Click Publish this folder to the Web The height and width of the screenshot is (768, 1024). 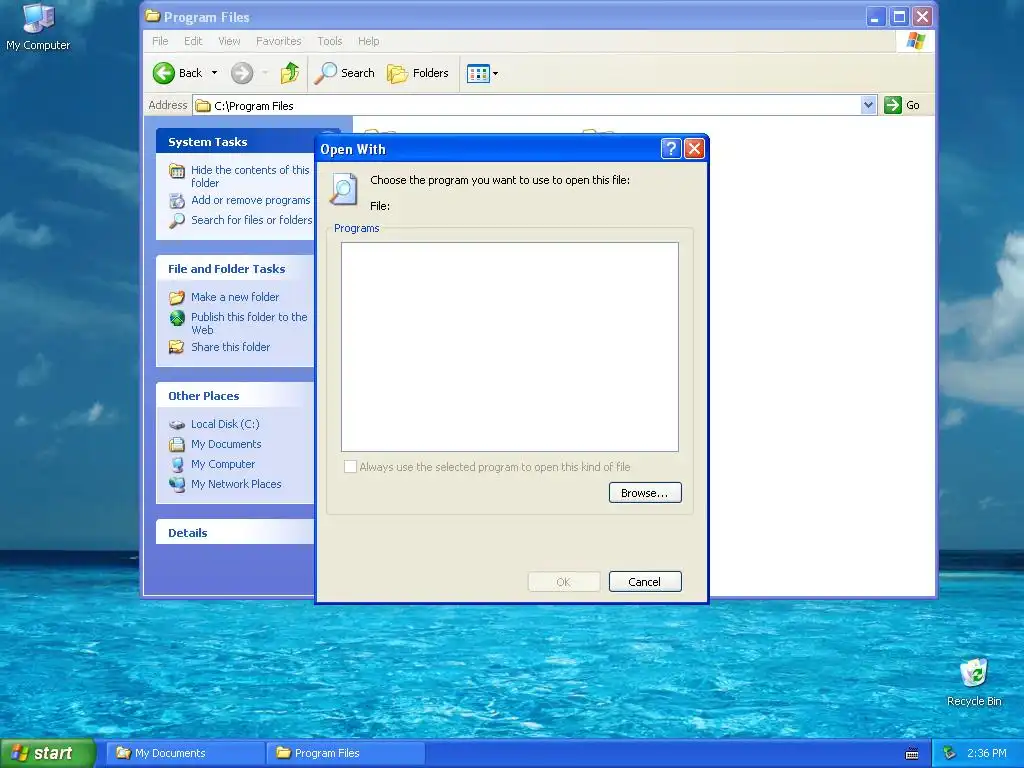click(249, 323)
